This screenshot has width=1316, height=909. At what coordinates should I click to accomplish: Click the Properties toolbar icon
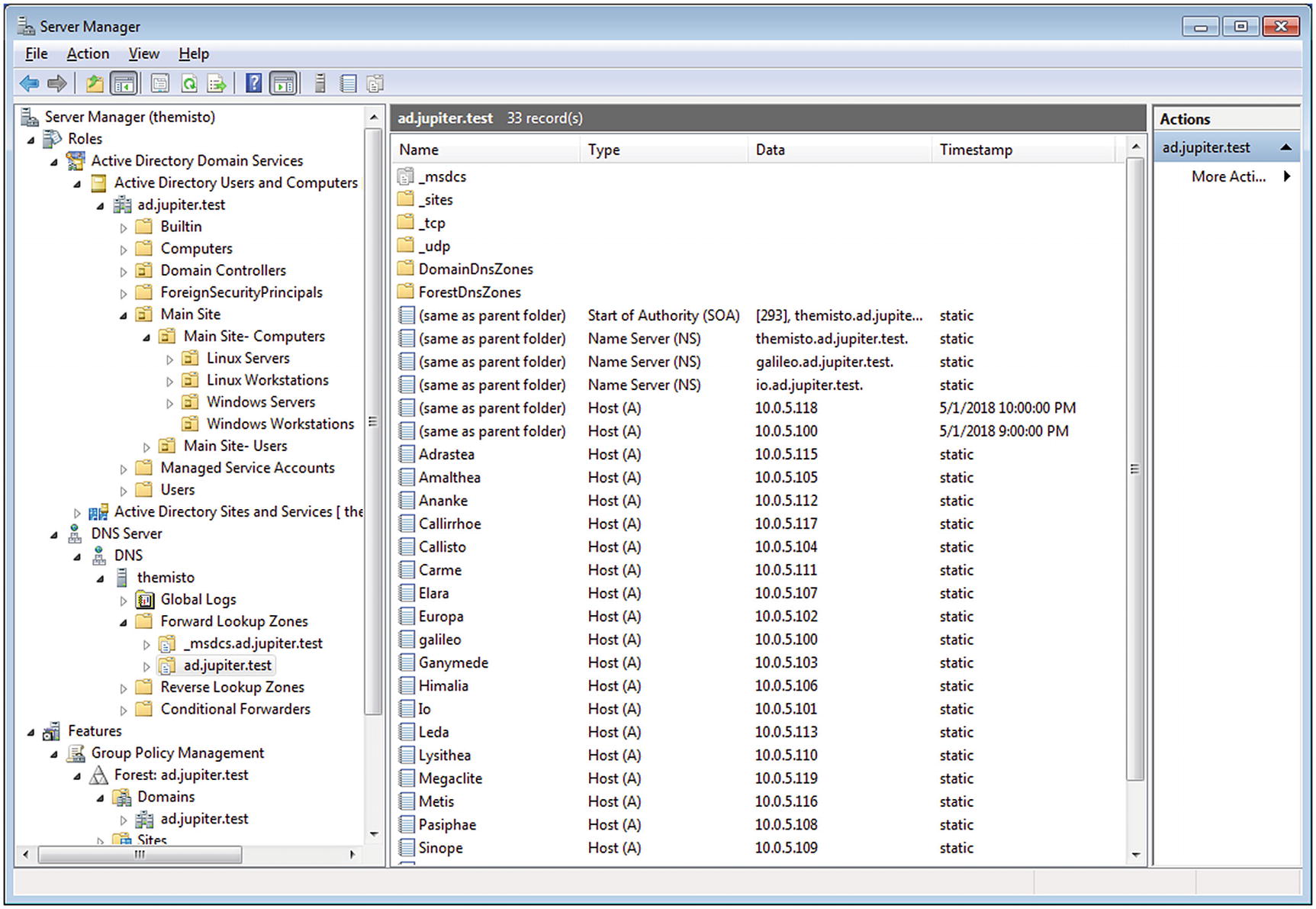160,83
